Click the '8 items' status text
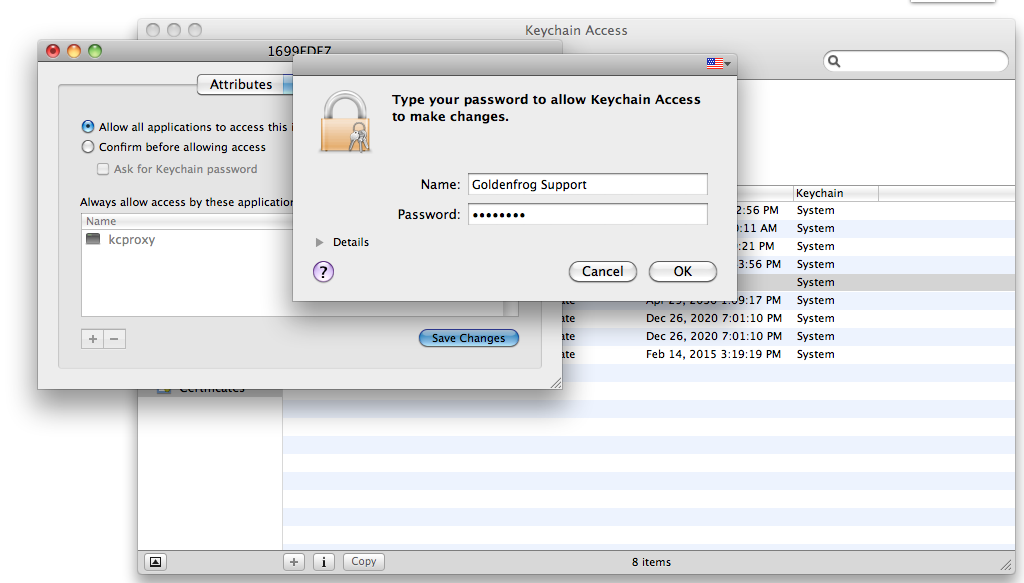This screenshot has height=583, width=1024. point(651,562)
